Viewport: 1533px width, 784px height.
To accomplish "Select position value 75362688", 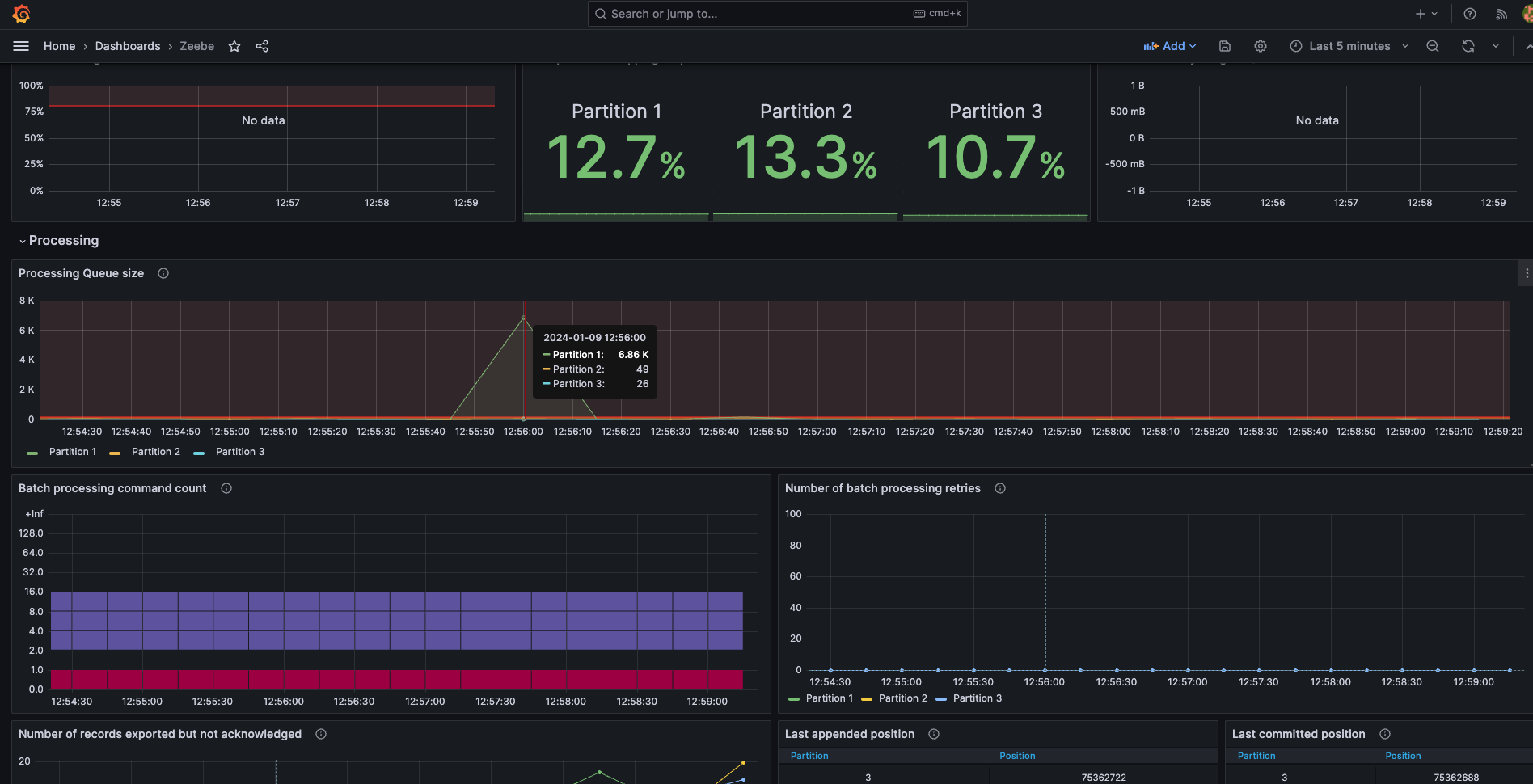I will [x=1456, y=778].
